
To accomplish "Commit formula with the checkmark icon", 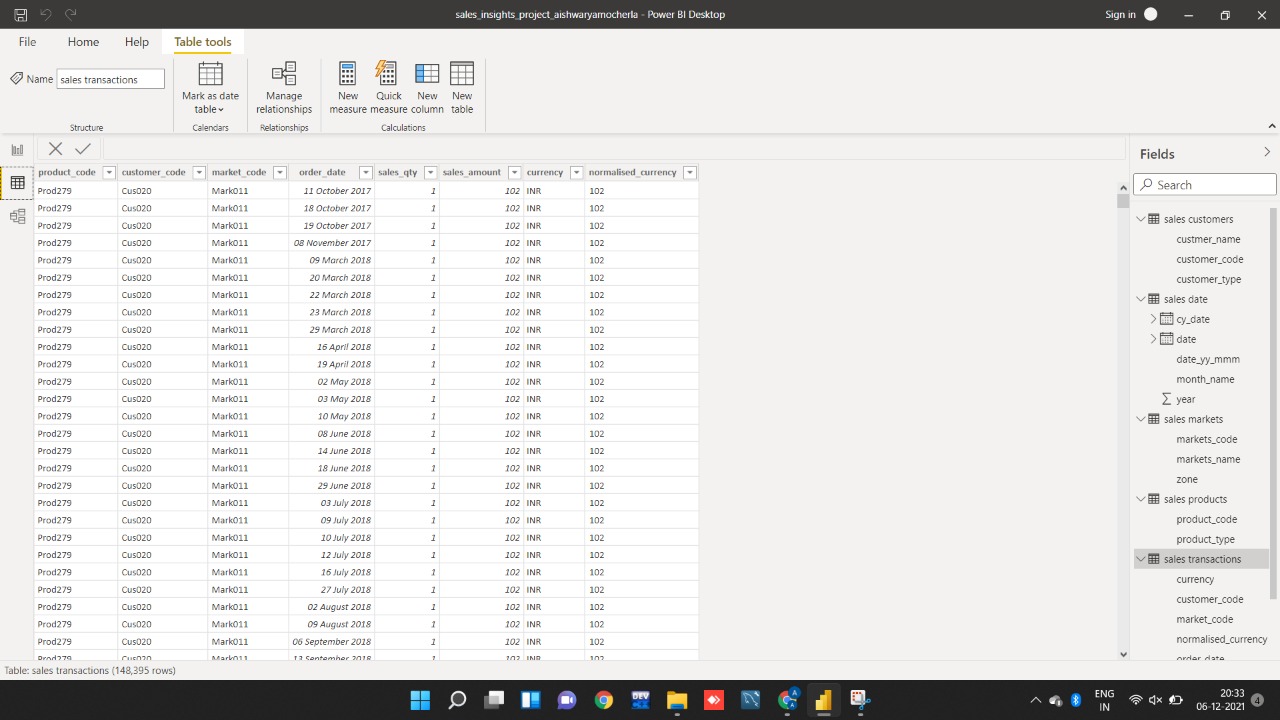I will click(x=83, y=149).
